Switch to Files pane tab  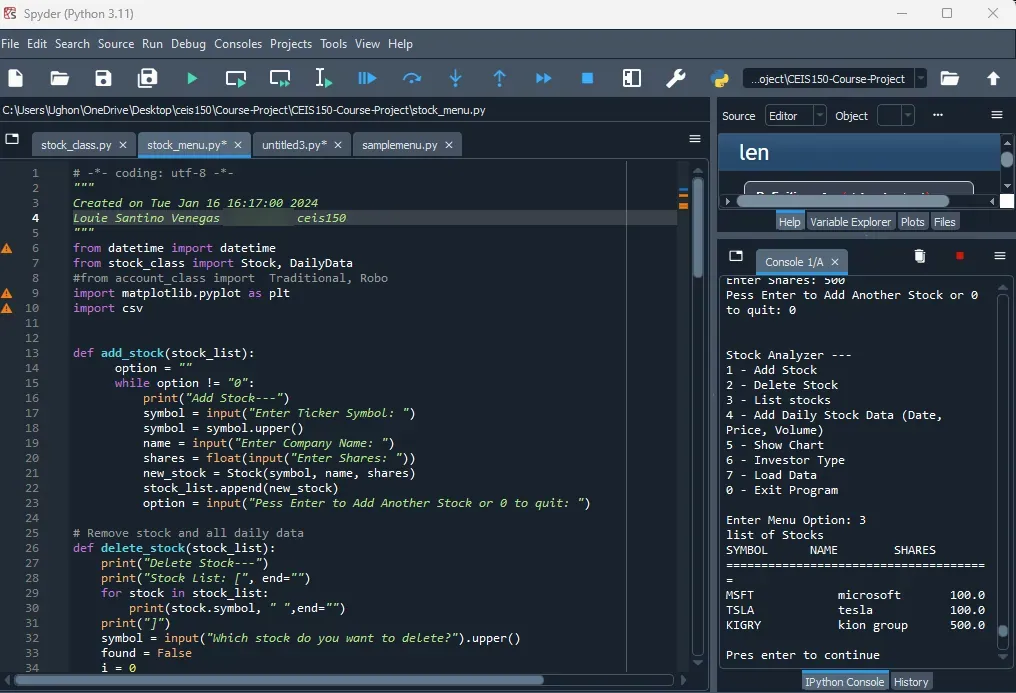(x=944, y=222)
